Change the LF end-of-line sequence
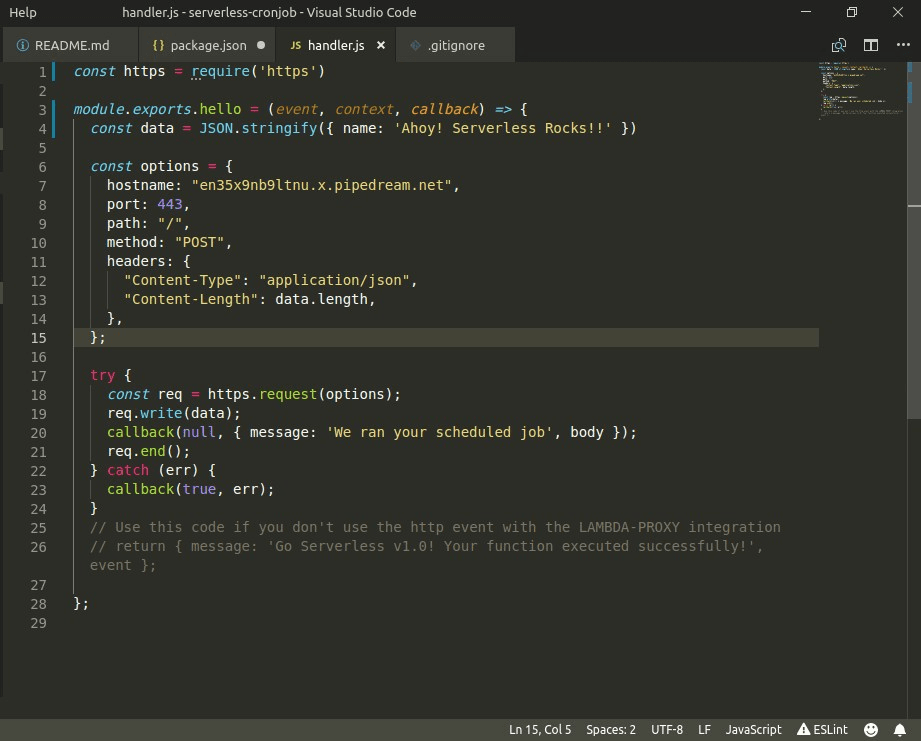Viewport: 921px width, 741px height. 704,729
